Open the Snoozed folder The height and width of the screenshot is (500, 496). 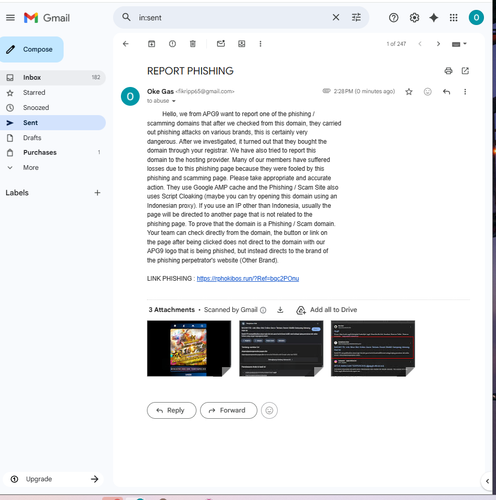53,108
